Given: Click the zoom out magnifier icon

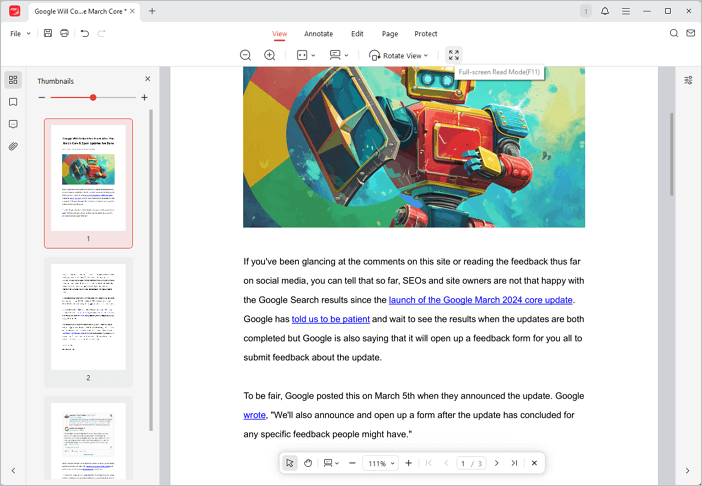Looking at the screenshot, I should click(245, 55).
